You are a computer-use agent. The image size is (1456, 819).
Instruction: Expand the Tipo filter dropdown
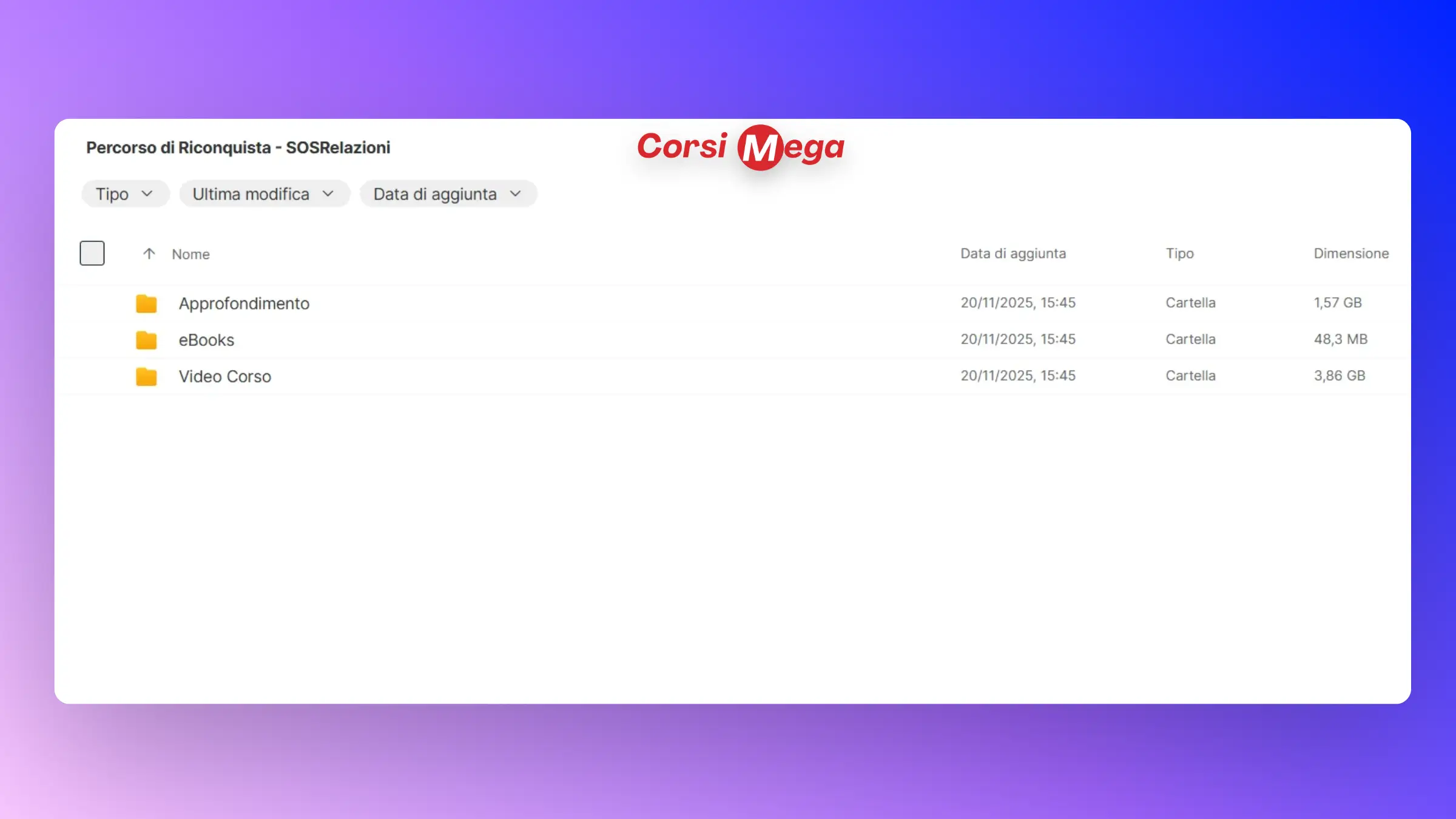[x=126, y=194]
